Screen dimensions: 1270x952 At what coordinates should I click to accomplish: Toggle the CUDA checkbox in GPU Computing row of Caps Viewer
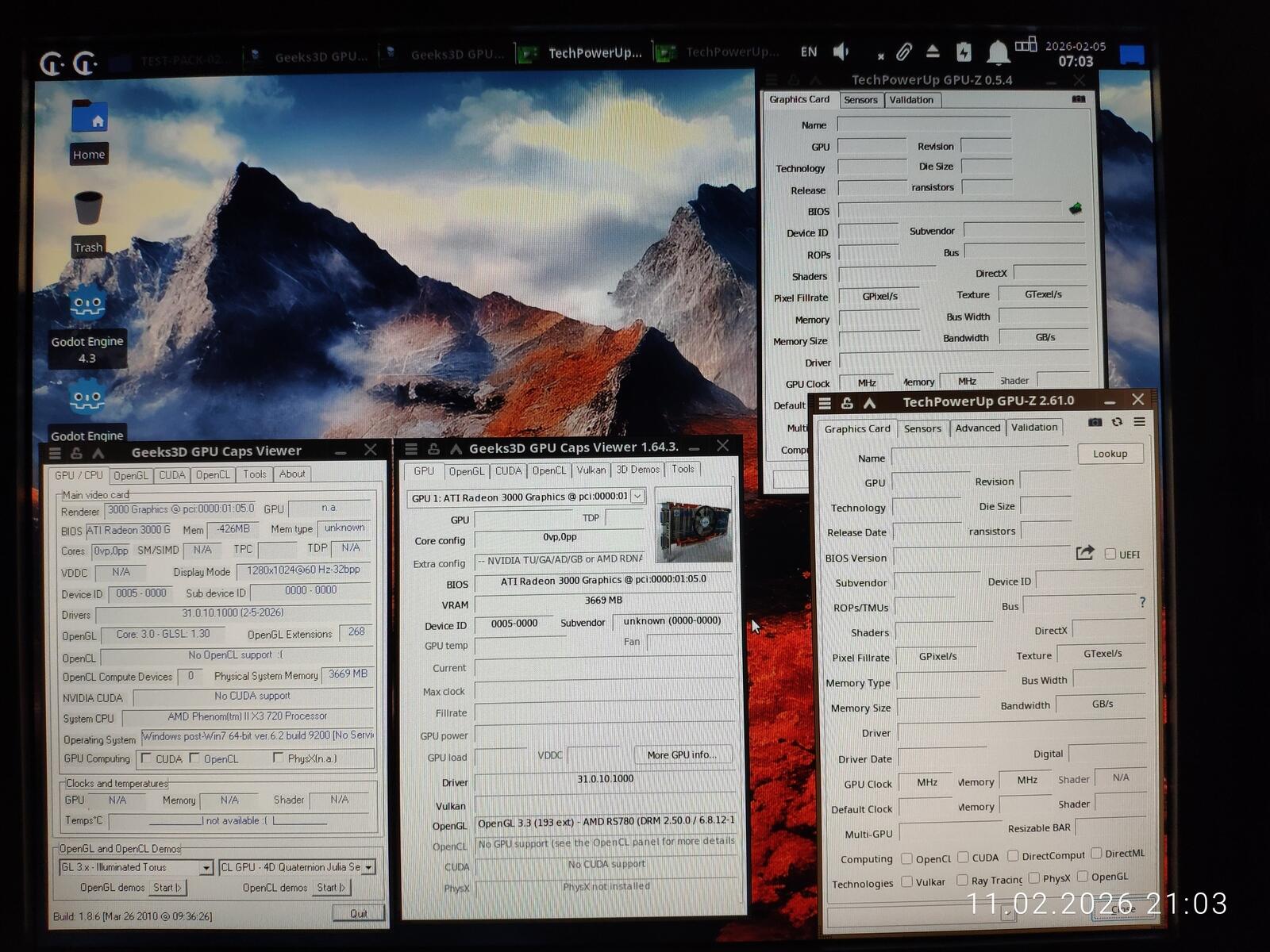coord(146,758)
